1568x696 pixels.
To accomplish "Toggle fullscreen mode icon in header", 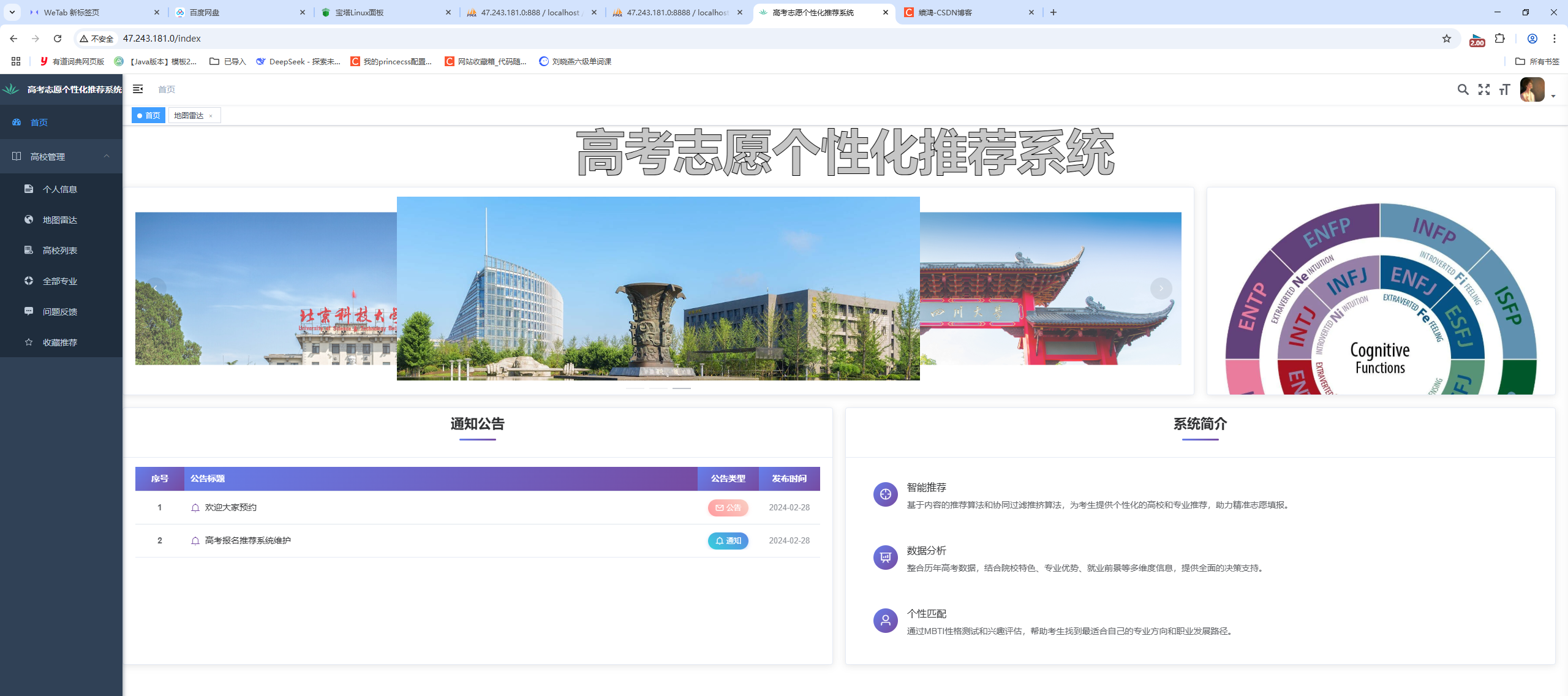I will (x=1483, y=90).
